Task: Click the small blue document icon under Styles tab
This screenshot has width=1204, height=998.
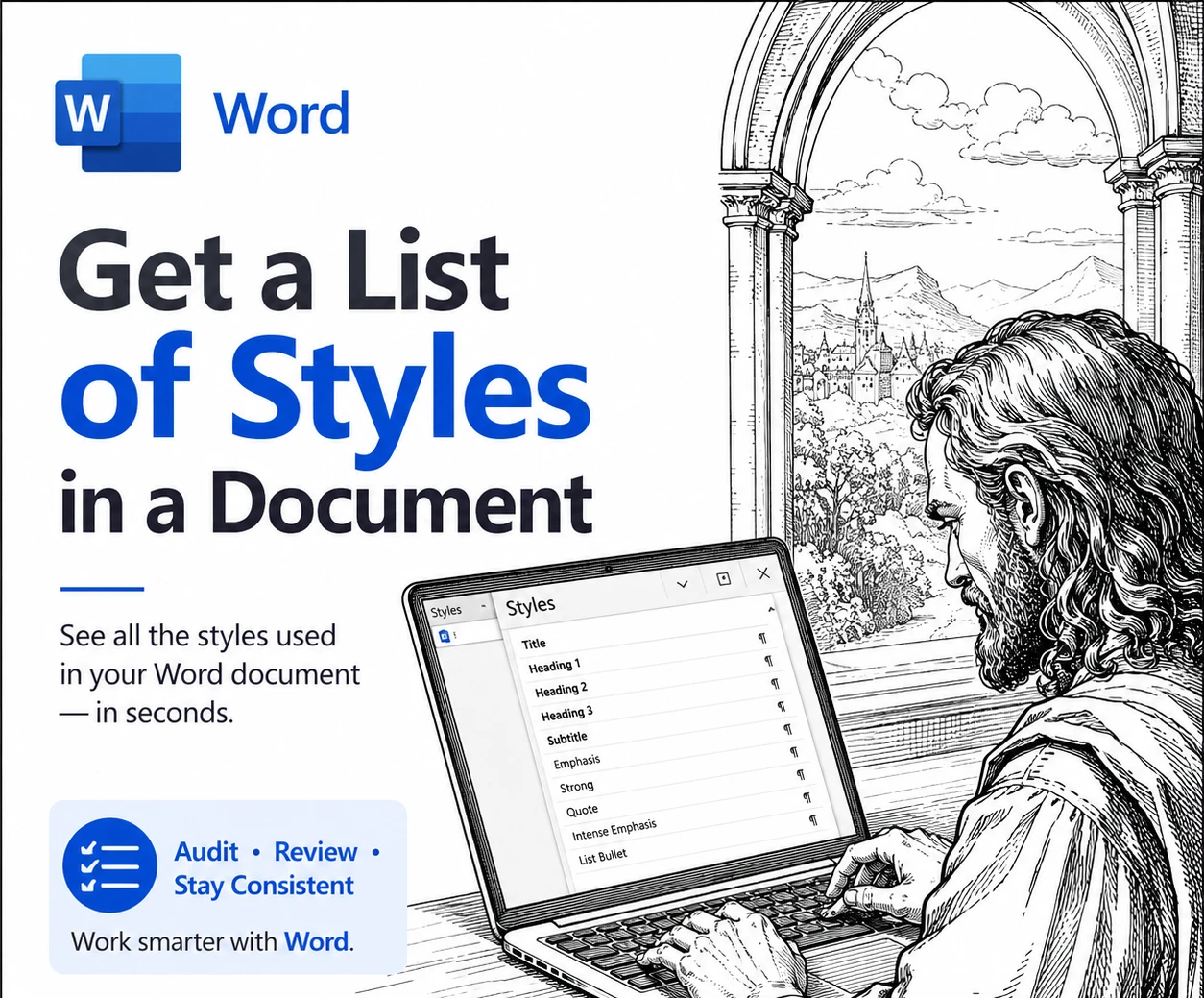Action: pos(445,637)
